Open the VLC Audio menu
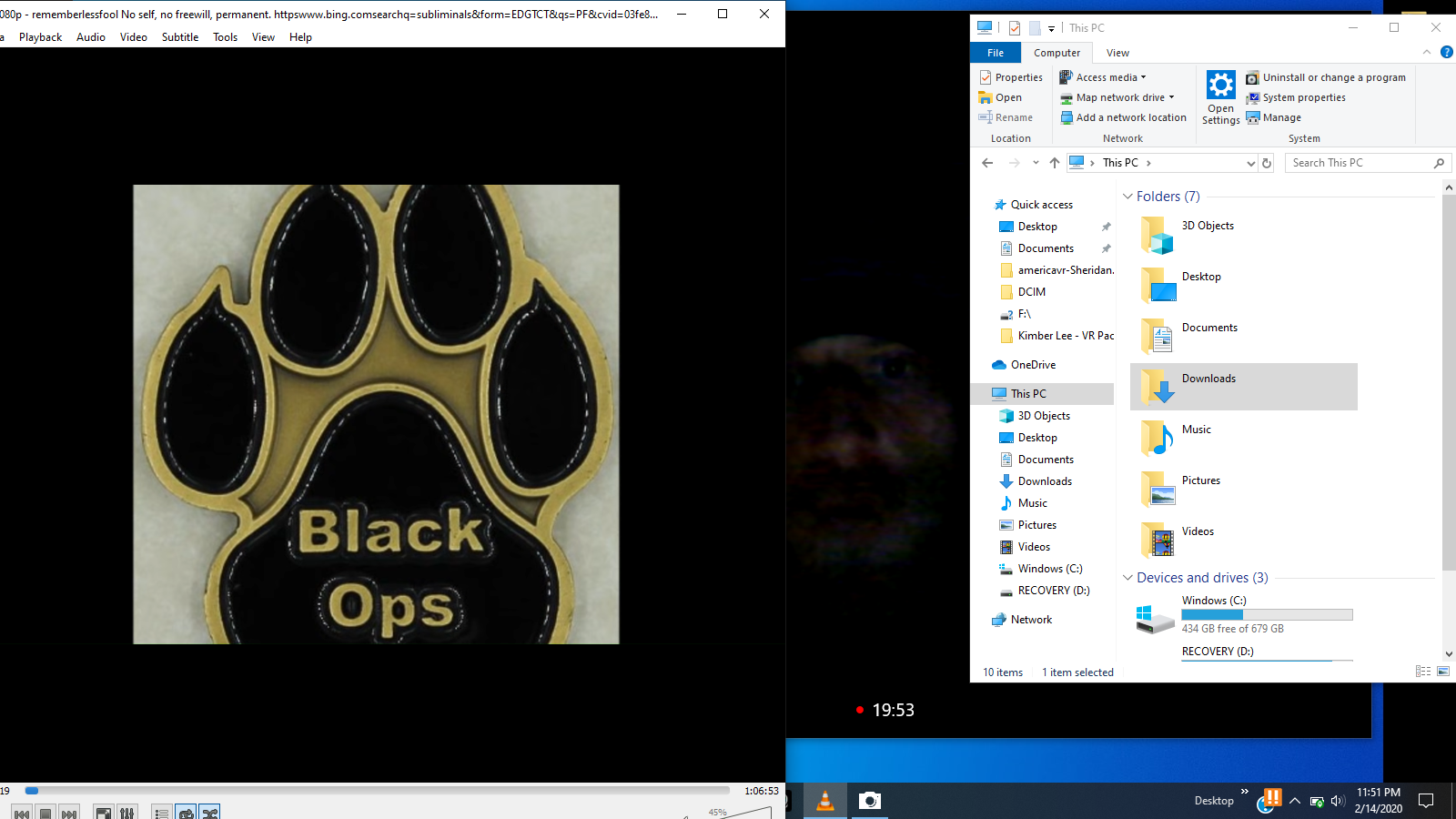This screenshot has height=819, width=1456. tap(91, 37)
